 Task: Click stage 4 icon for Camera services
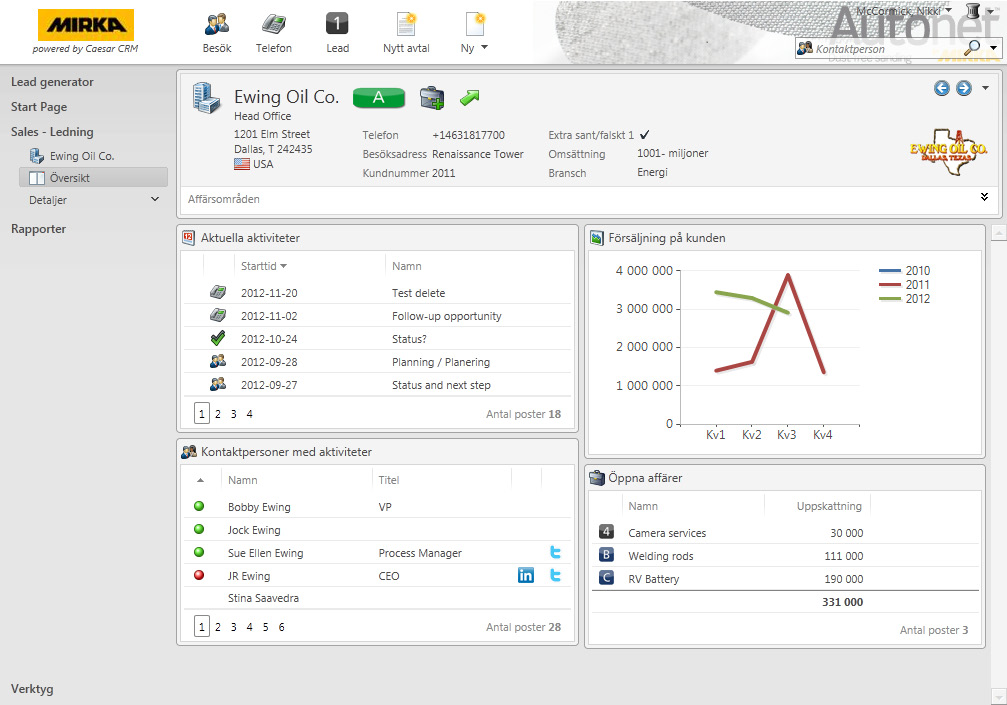[x=606, y=532]
